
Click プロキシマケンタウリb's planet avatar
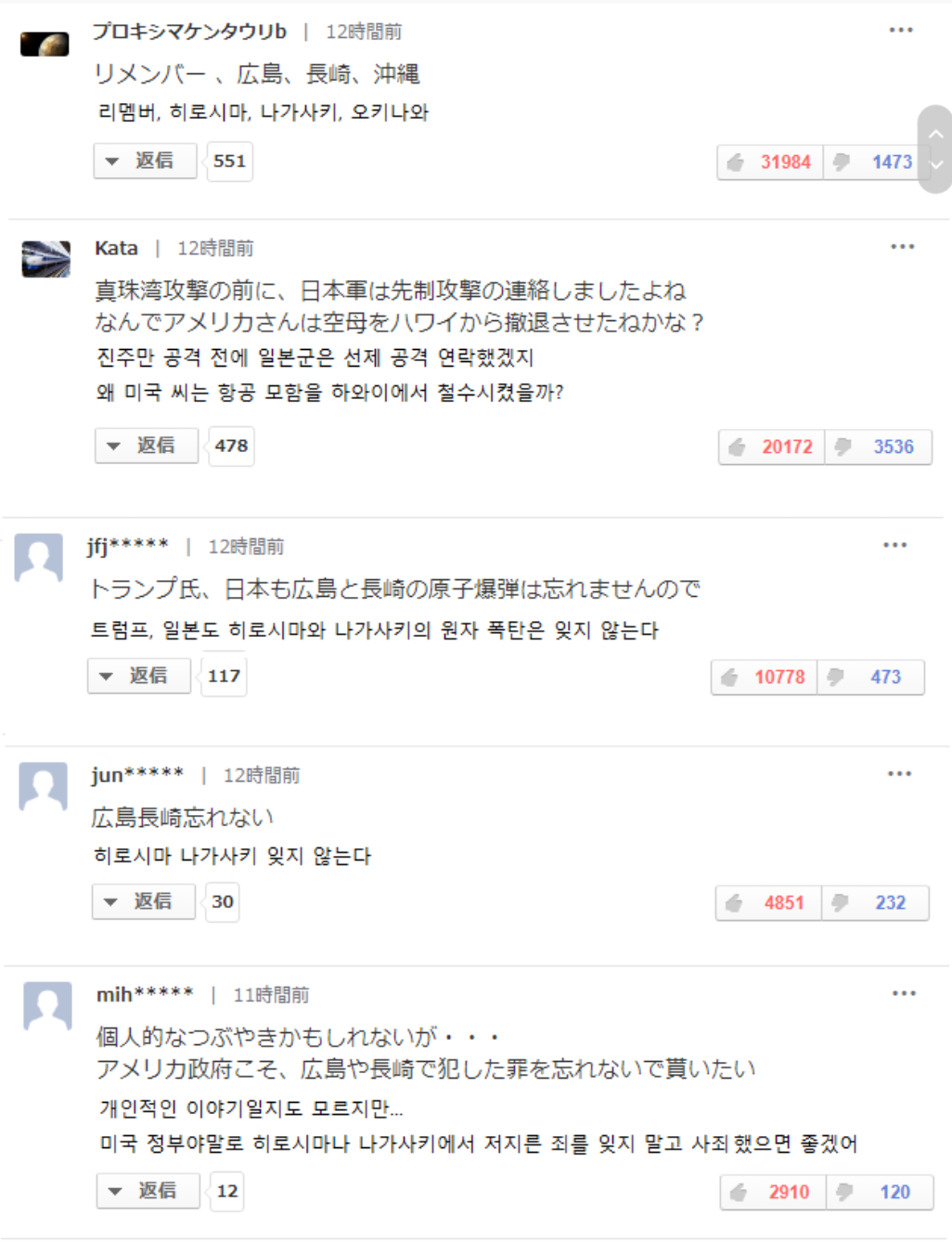pyautogui.click(x=45, y=44)
